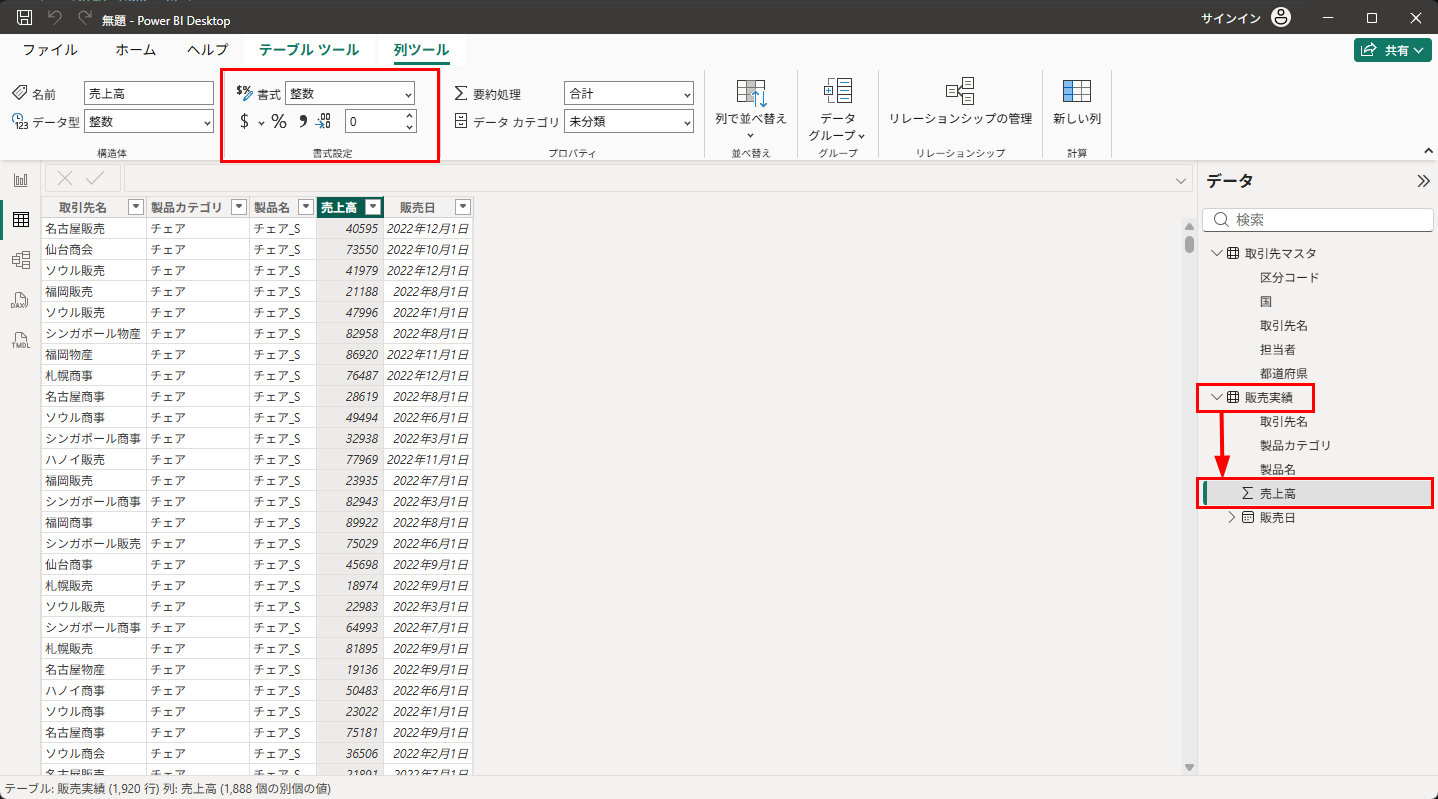
Task: Open filter dropdown on 売上高 column header
Action: tap(373, 207)
